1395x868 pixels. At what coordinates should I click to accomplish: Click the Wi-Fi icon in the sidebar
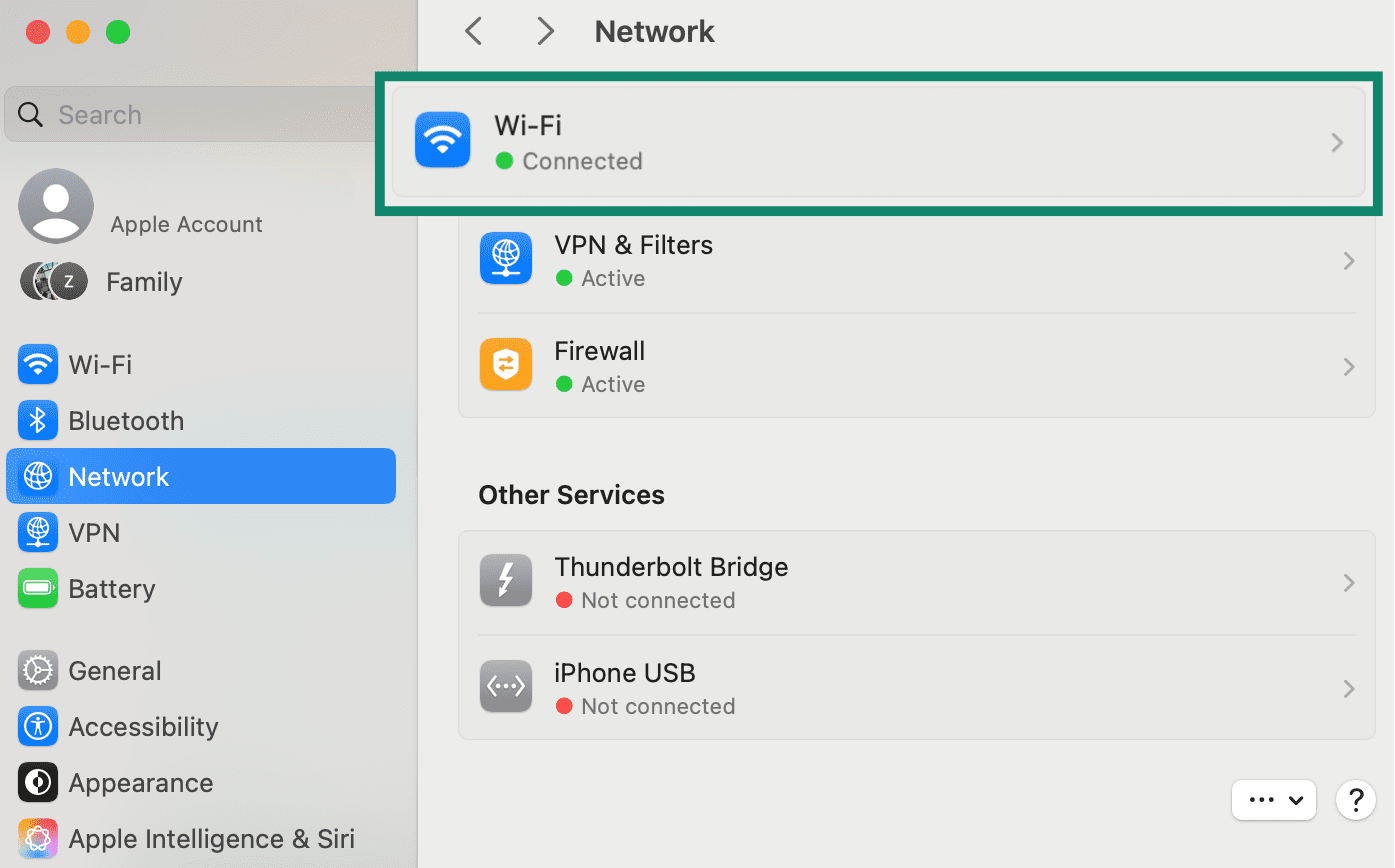(38, 365)
